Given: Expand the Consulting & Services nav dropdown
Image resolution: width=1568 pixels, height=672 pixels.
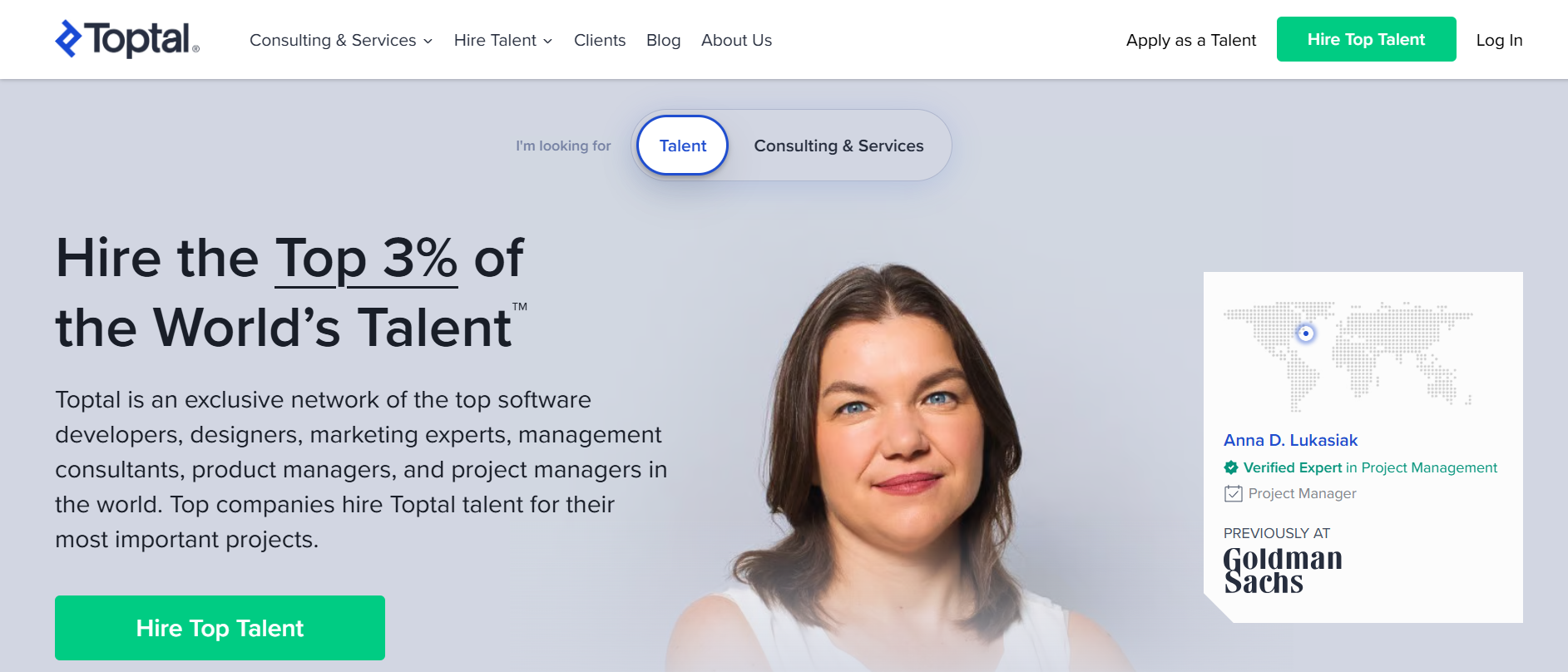Looking at the screenshot, I should click(341, 40).
